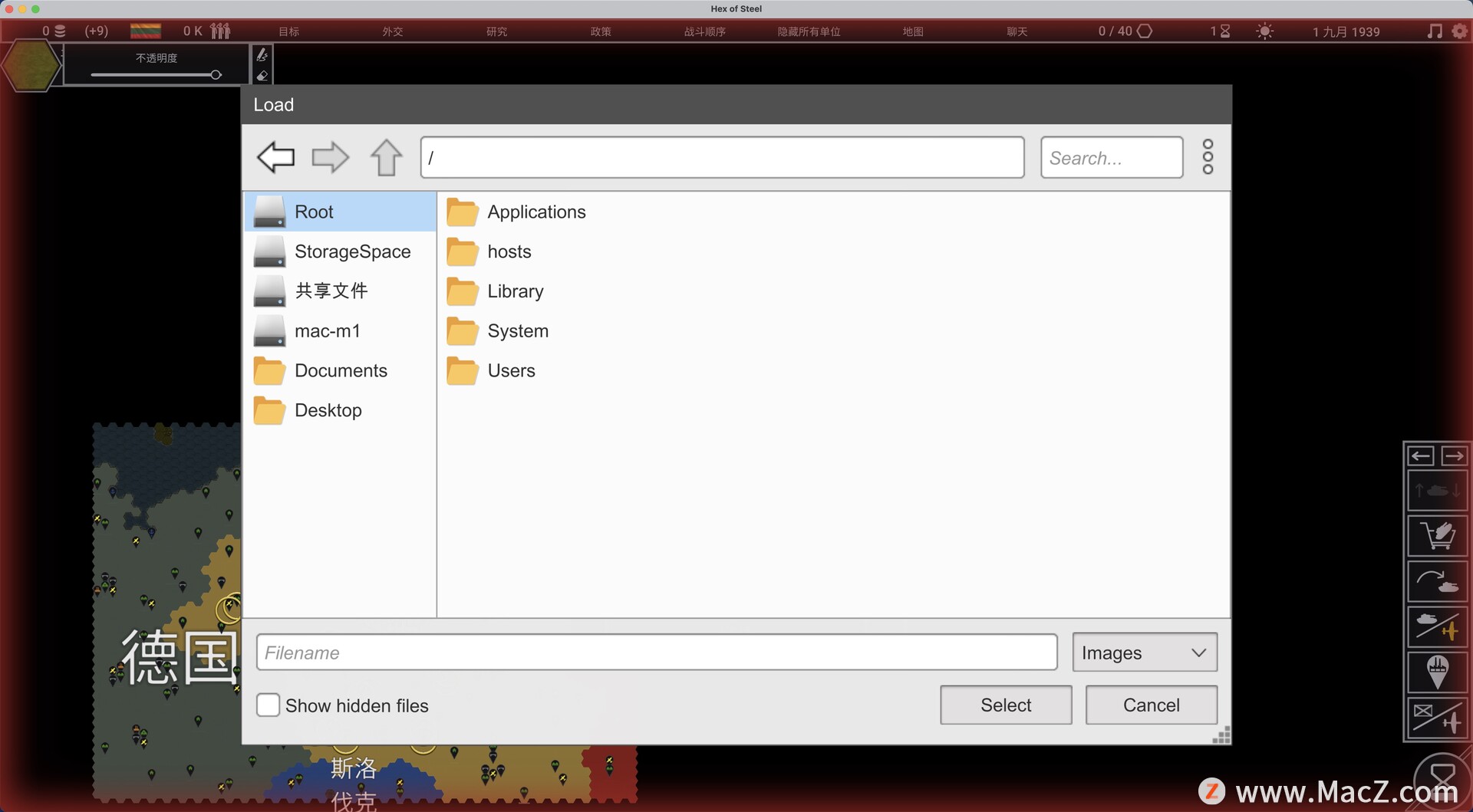Click the 1 九月 1939 date display

pos(1346,31)
